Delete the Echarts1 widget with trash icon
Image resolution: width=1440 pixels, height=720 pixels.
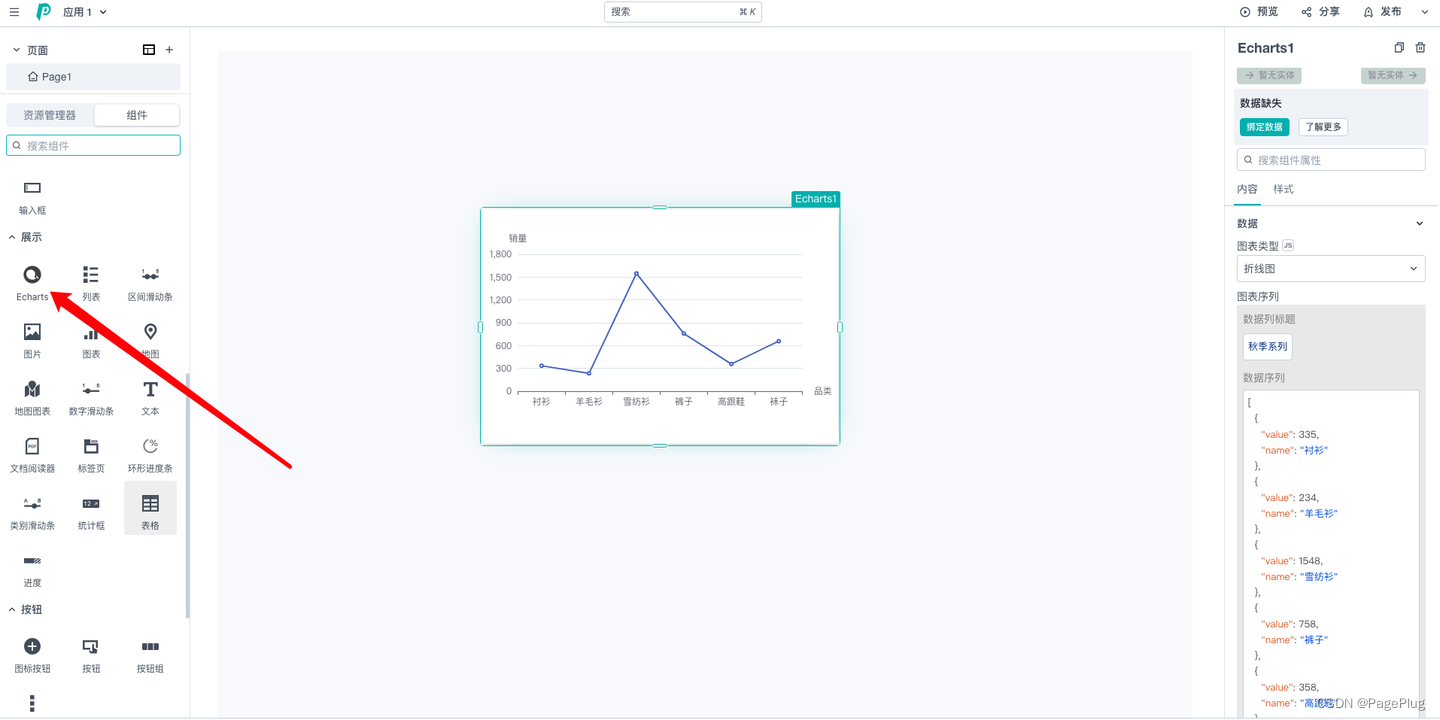[x=1420, y=48]
